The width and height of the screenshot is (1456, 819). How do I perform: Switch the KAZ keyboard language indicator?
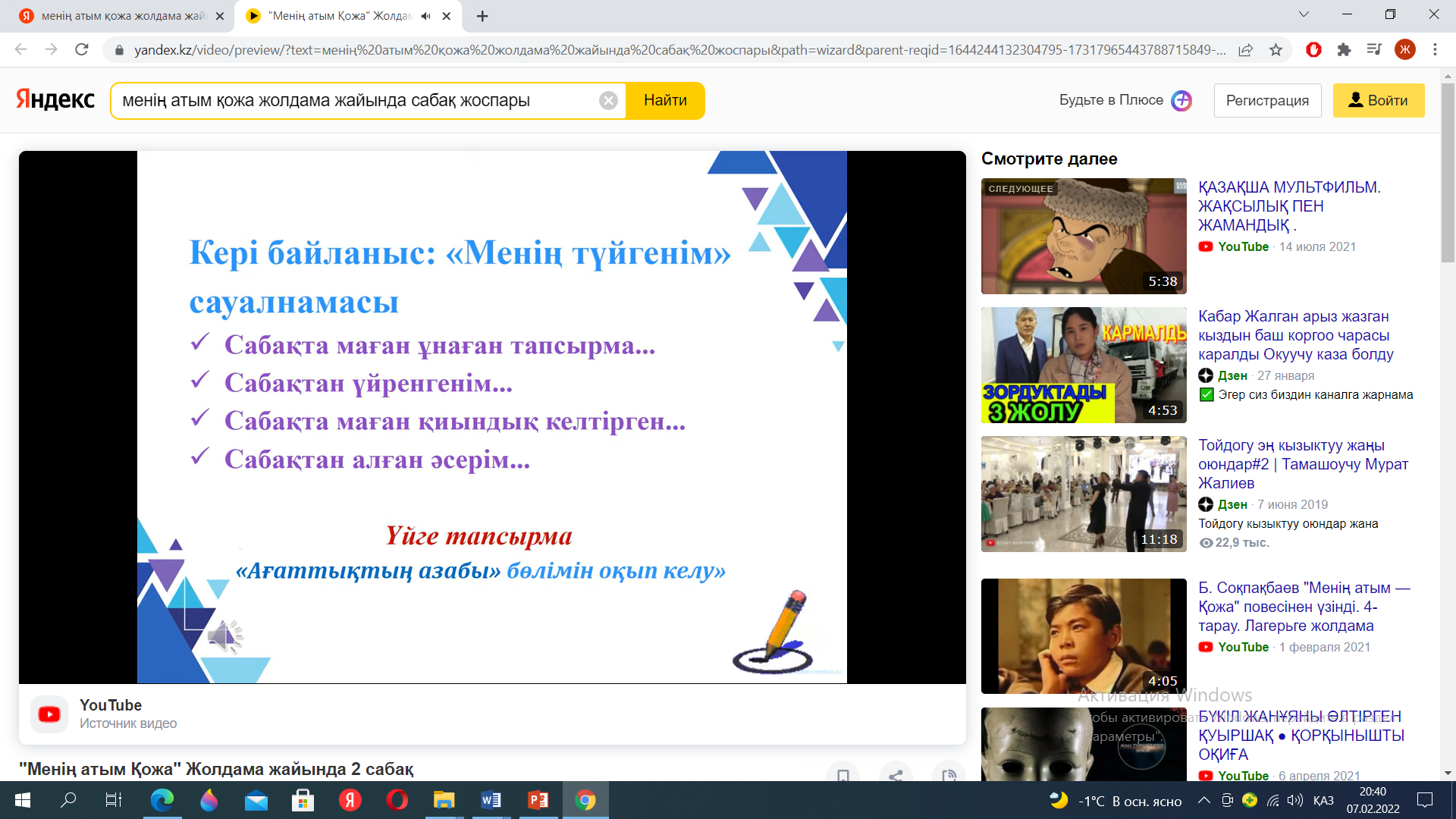[x=1323, y=801]
